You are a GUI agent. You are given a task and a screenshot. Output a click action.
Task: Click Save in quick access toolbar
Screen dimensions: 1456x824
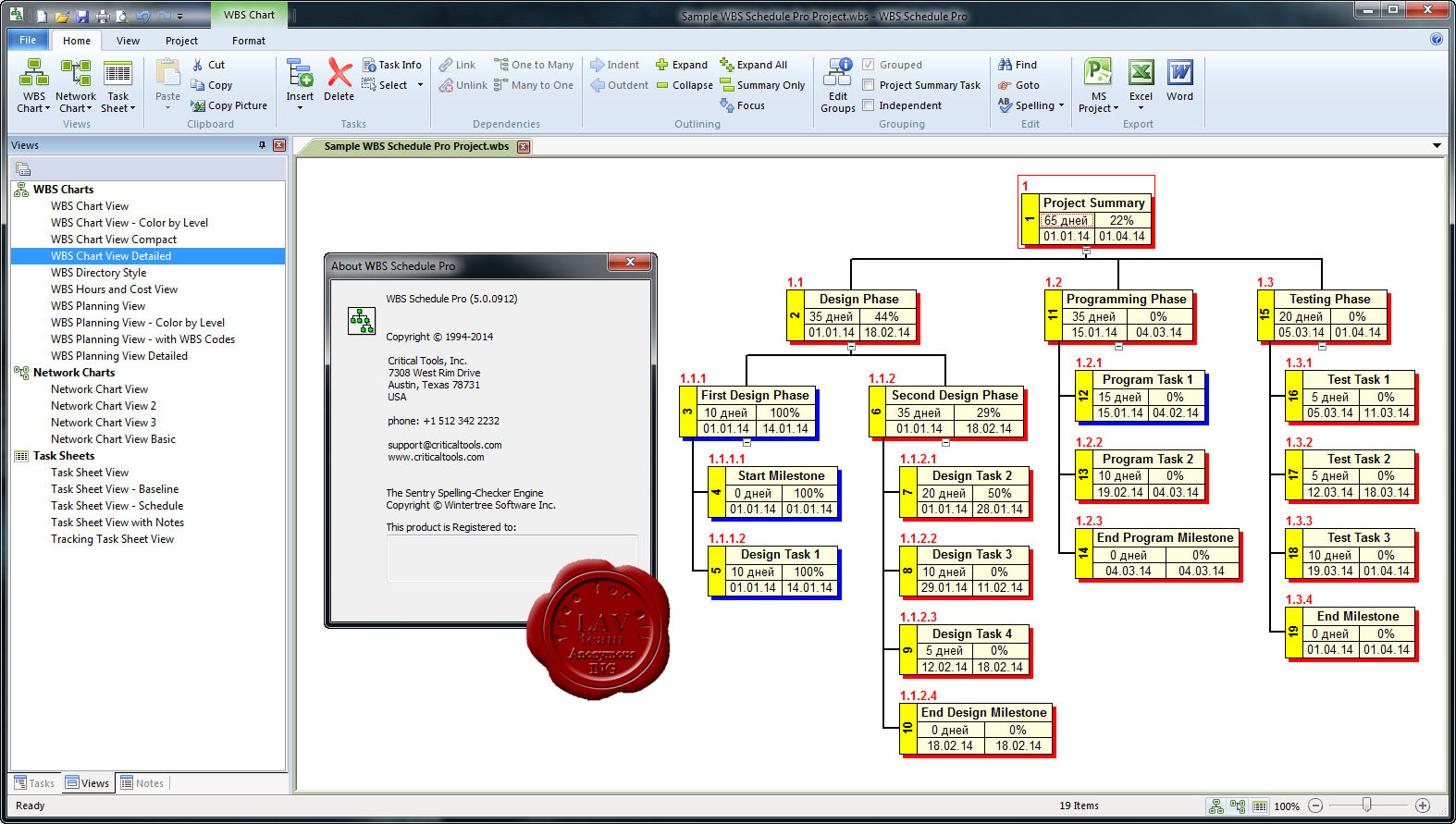(x=81, y=16)
